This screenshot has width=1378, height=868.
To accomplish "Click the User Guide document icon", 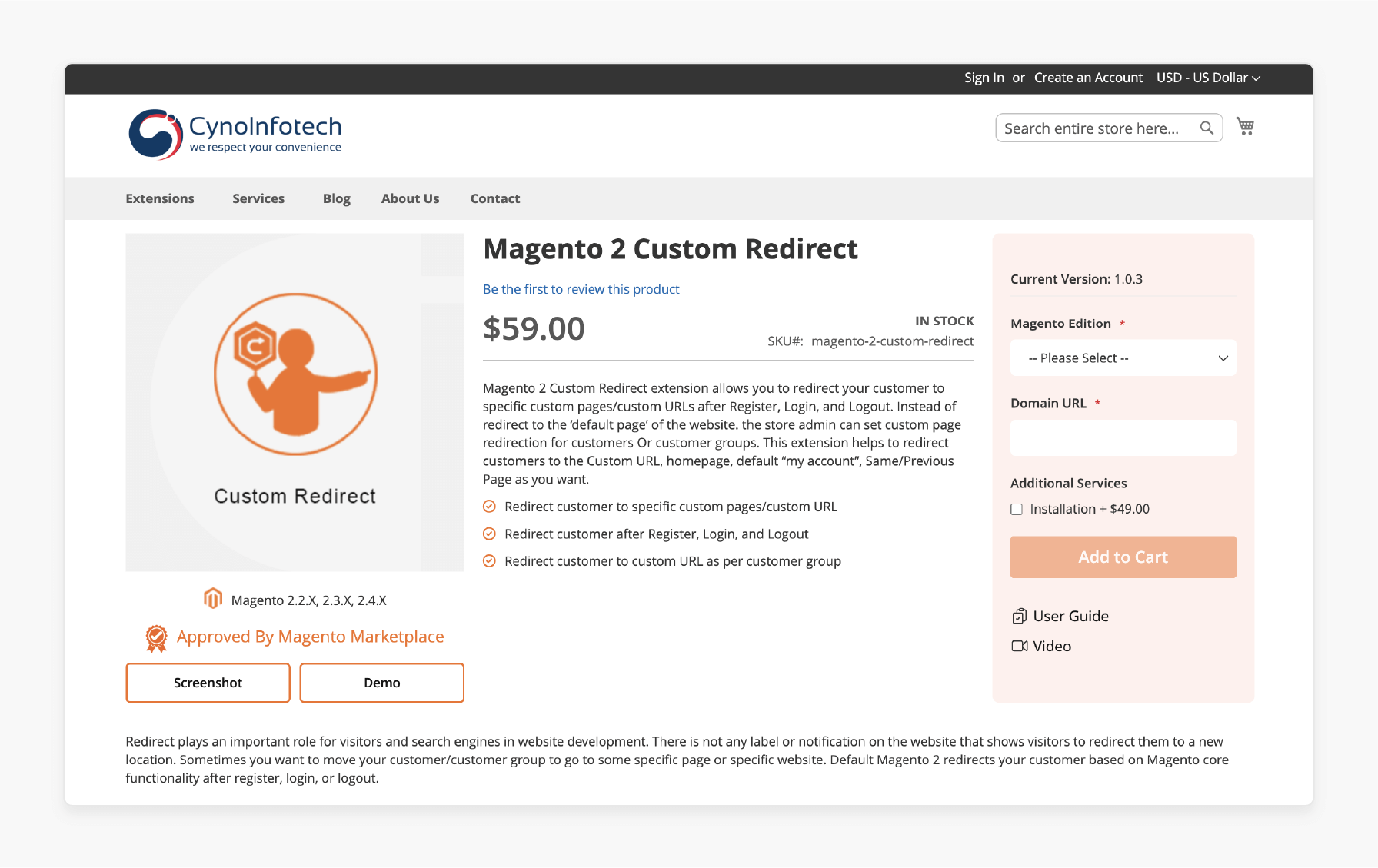I will coord(1020,616).
